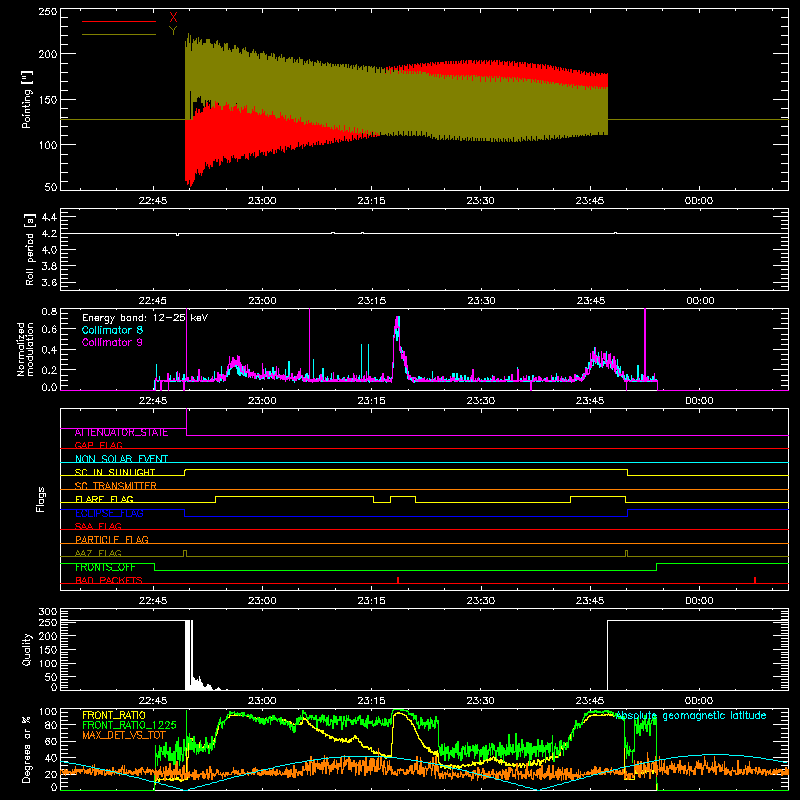This screenshot has height=800, width=800.
Task: Click 23:15 tick label under Pointing plot
Action: pyautogui.click(x=371, y=201)
